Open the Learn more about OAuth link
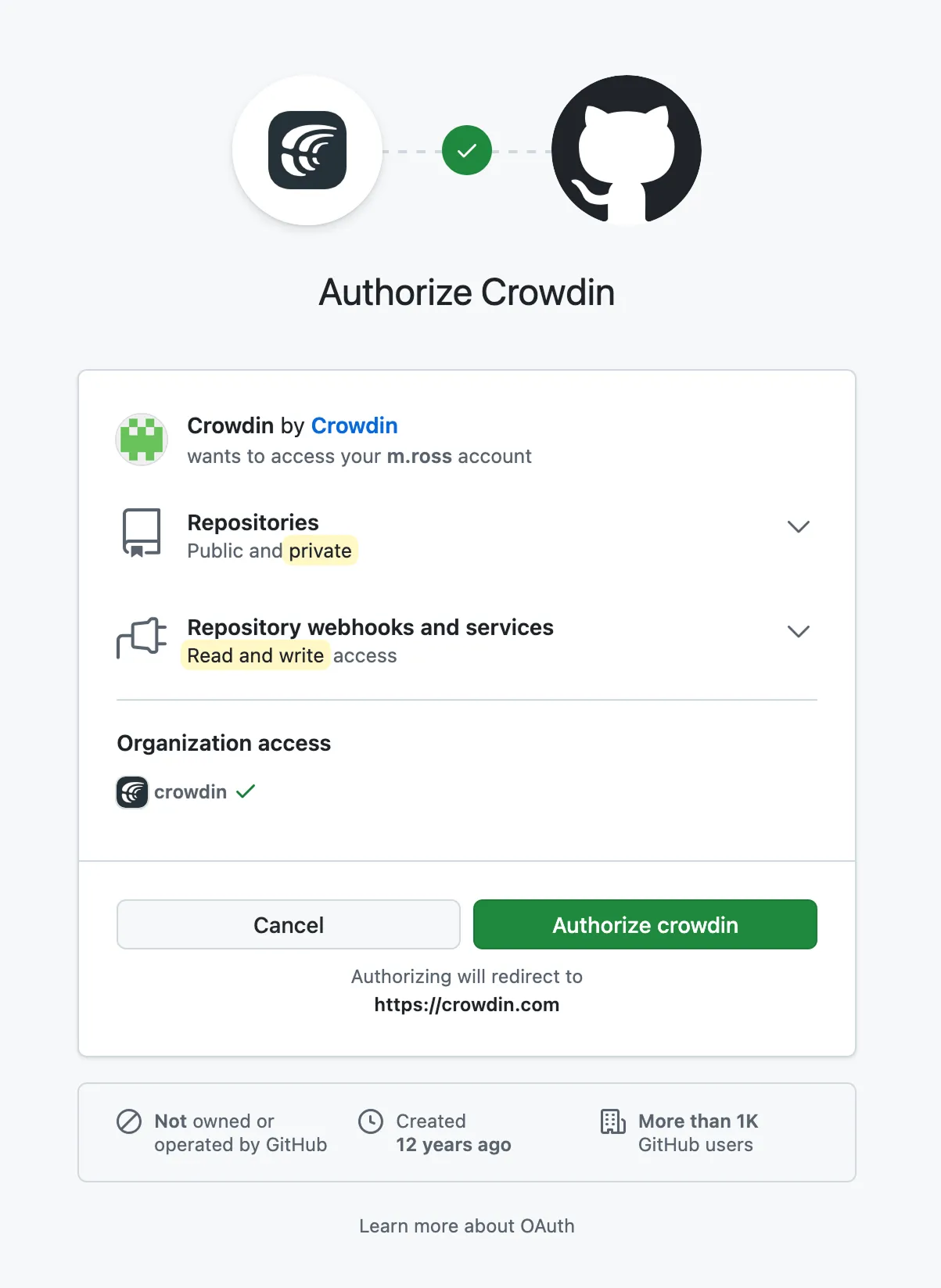 pos(467,1225)
